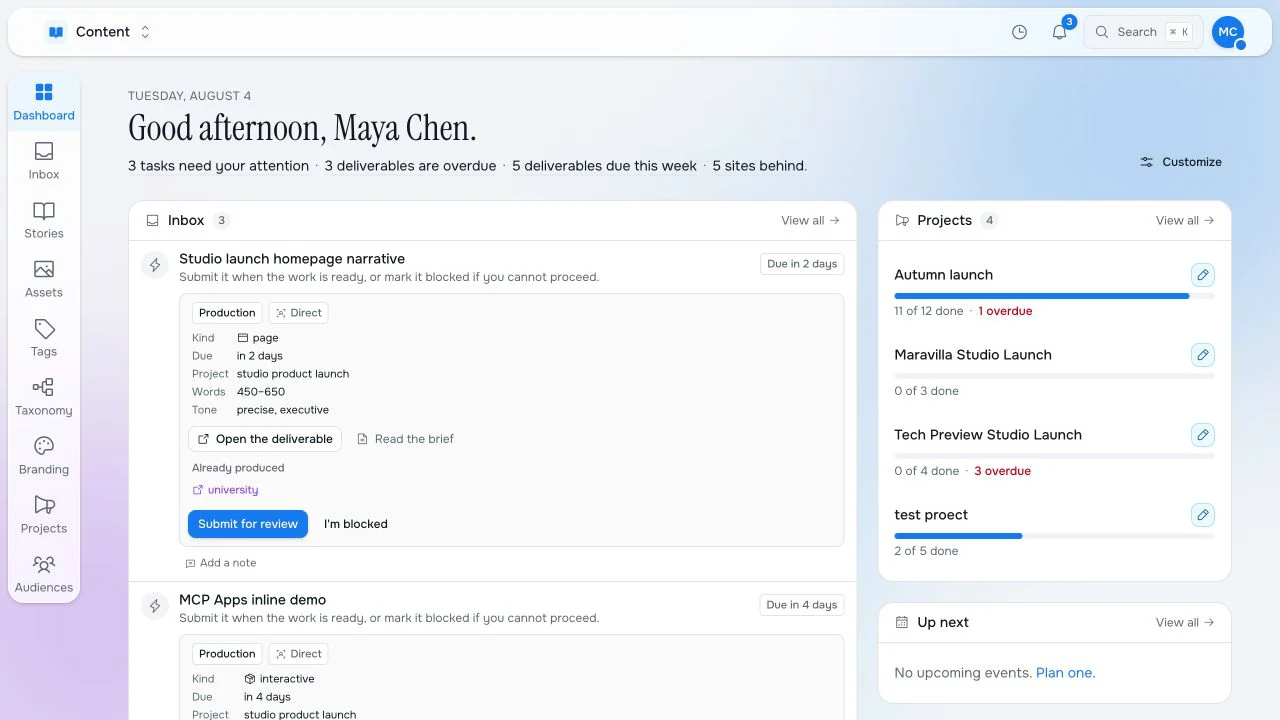Open the Assets section
This screenshot has height=720, width=1280.
coord(44,280)
